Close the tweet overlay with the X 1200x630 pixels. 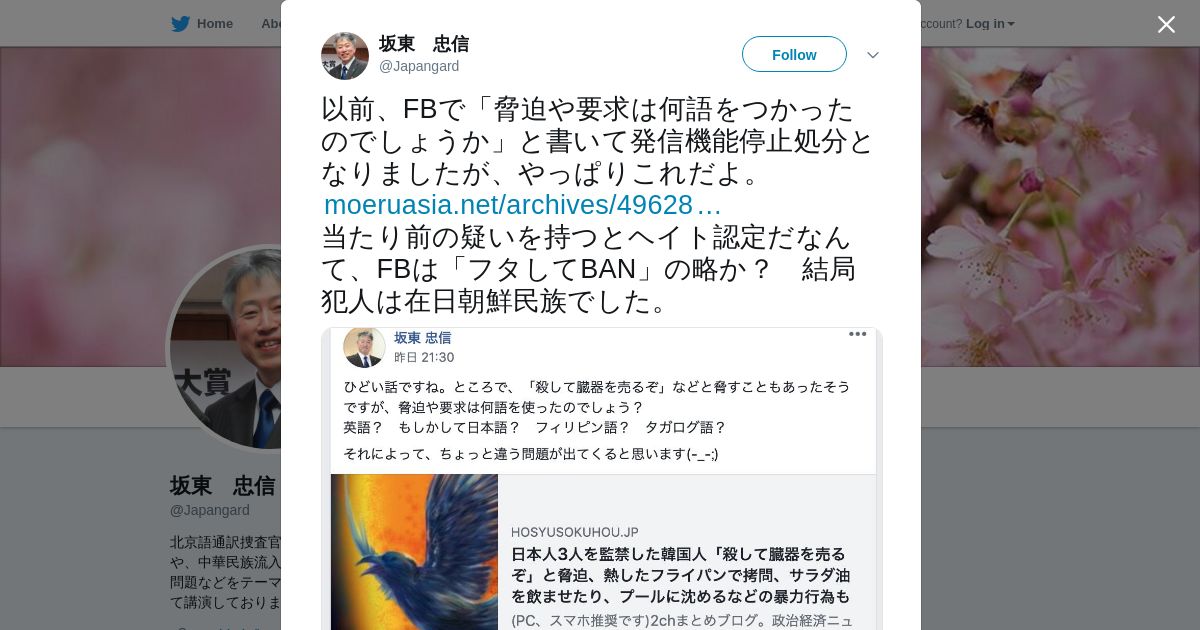pyautogui.click(x=1166, y=24)
